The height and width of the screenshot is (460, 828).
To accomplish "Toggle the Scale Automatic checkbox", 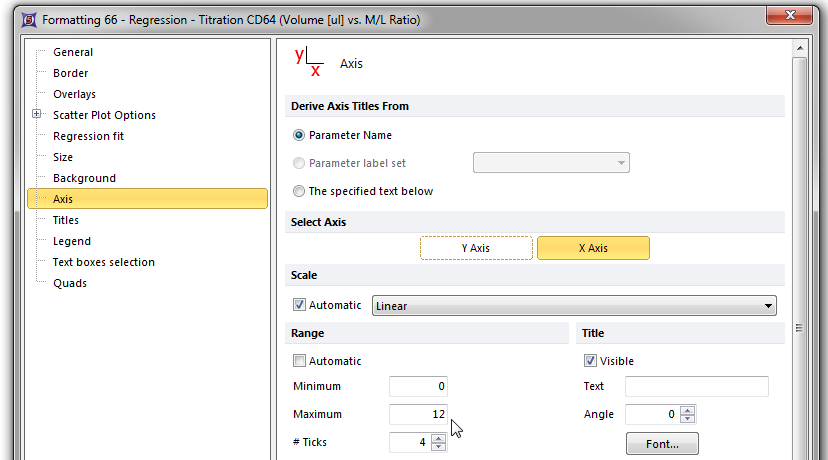I will pyautogui.click(x=299, y=305).
